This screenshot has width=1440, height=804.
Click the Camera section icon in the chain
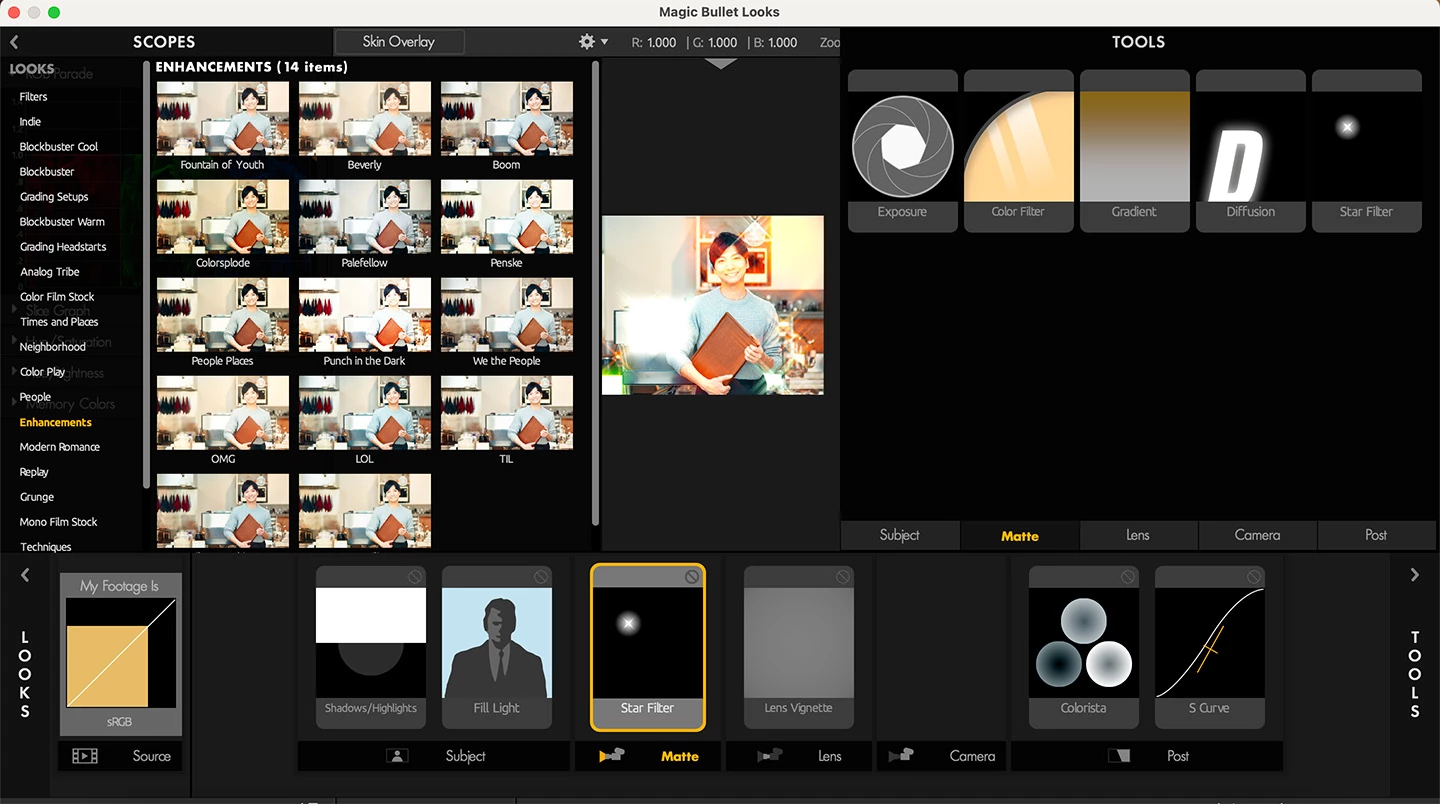point(901,756)
